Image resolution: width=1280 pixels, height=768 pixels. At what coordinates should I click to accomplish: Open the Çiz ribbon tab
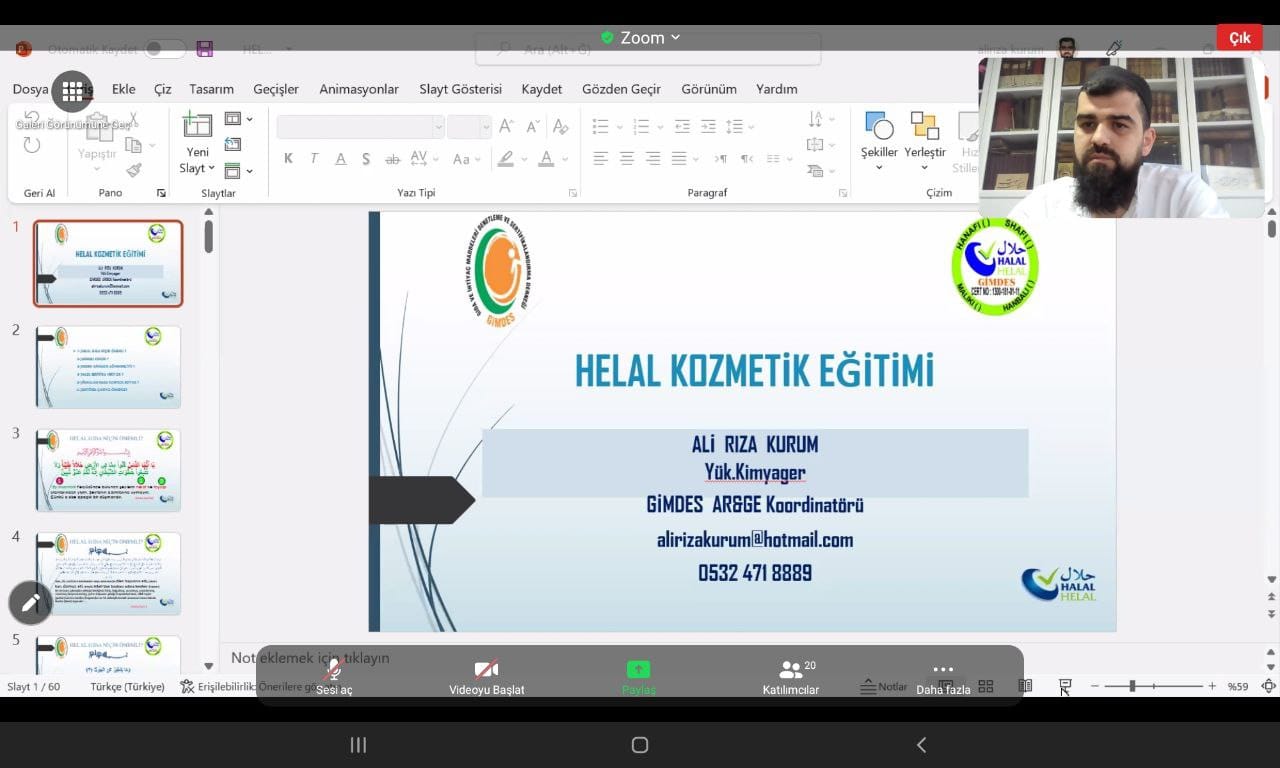pyautogui.click(x=162, y=89)
